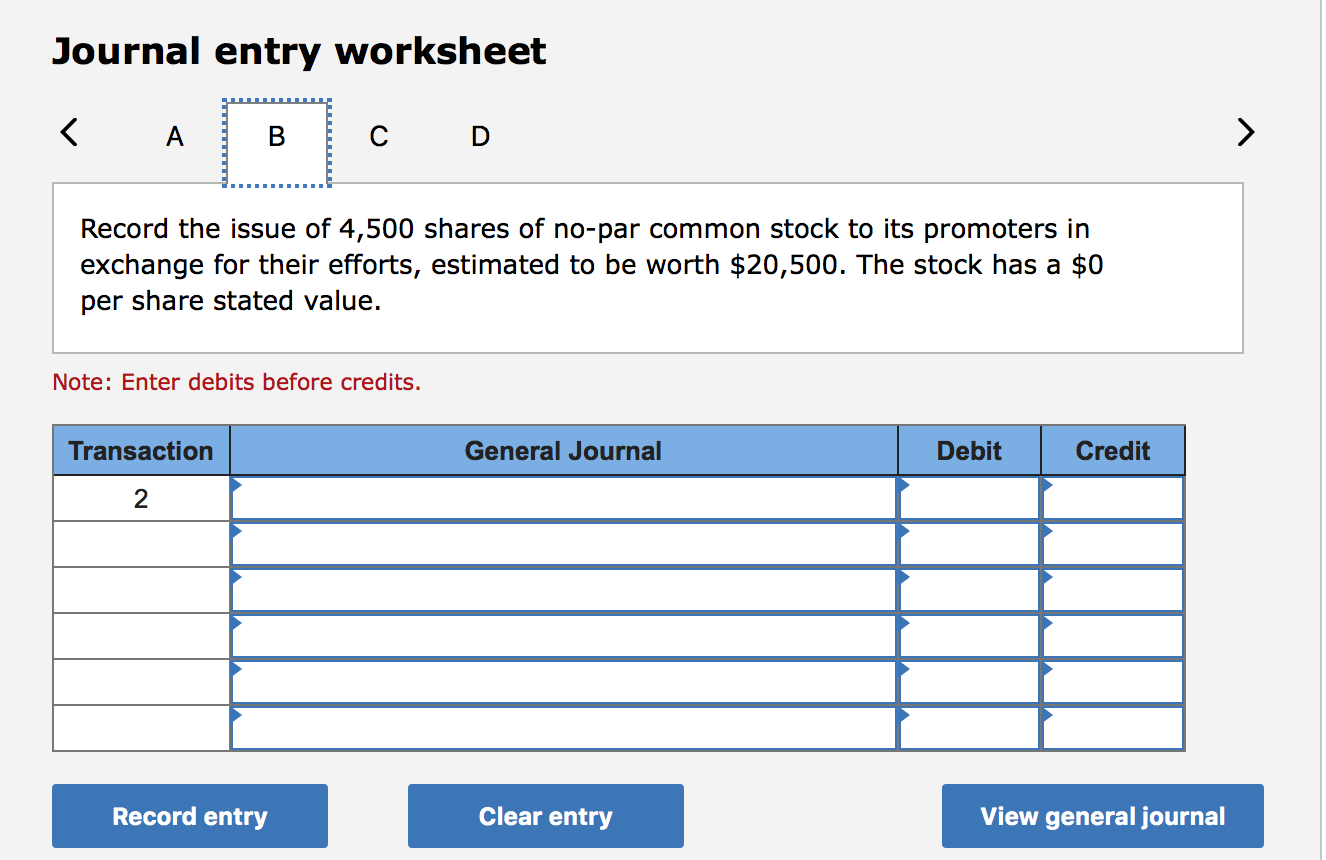1326x860 pixels.
Task: Click the Record entry button
Action: (x=190, y=816)
